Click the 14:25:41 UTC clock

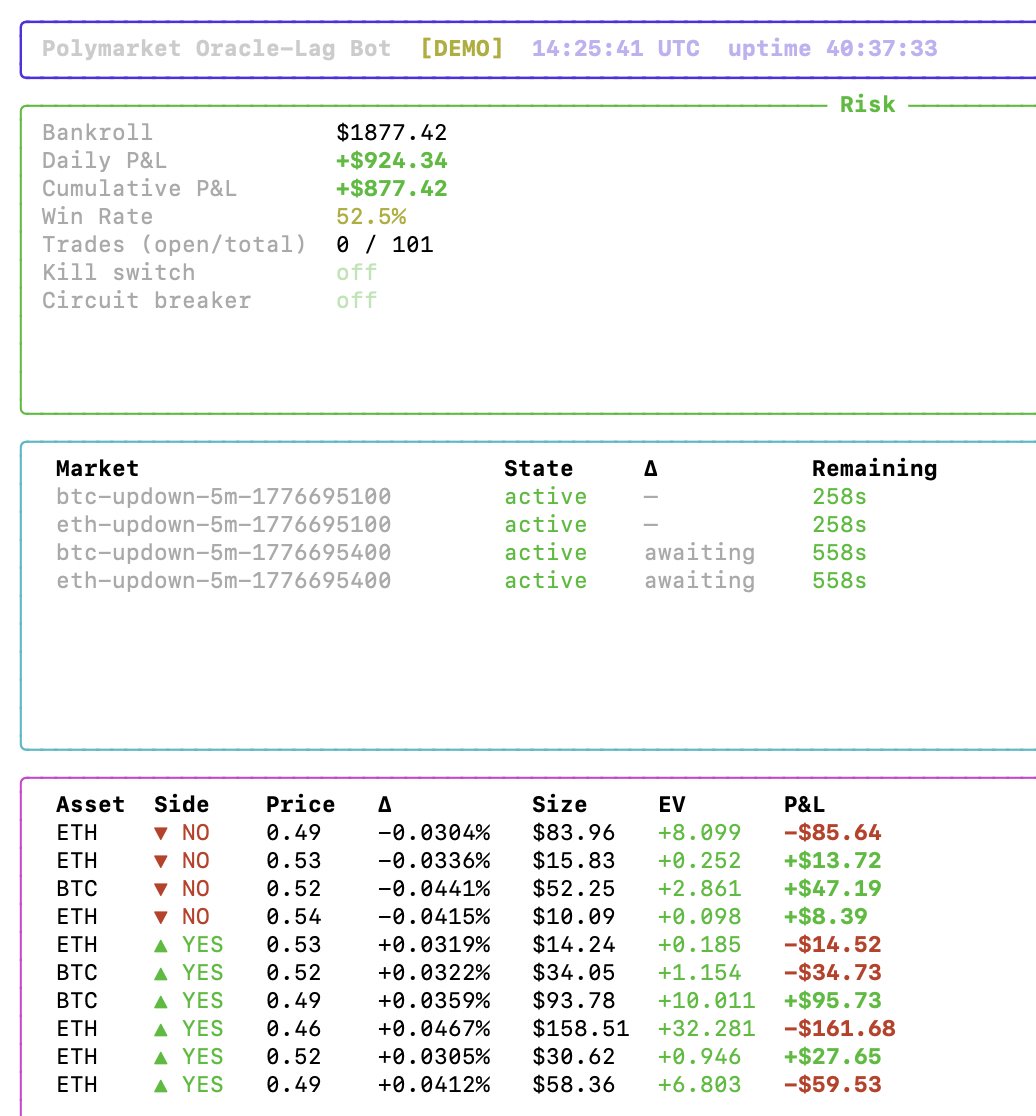tap(615, 48)
